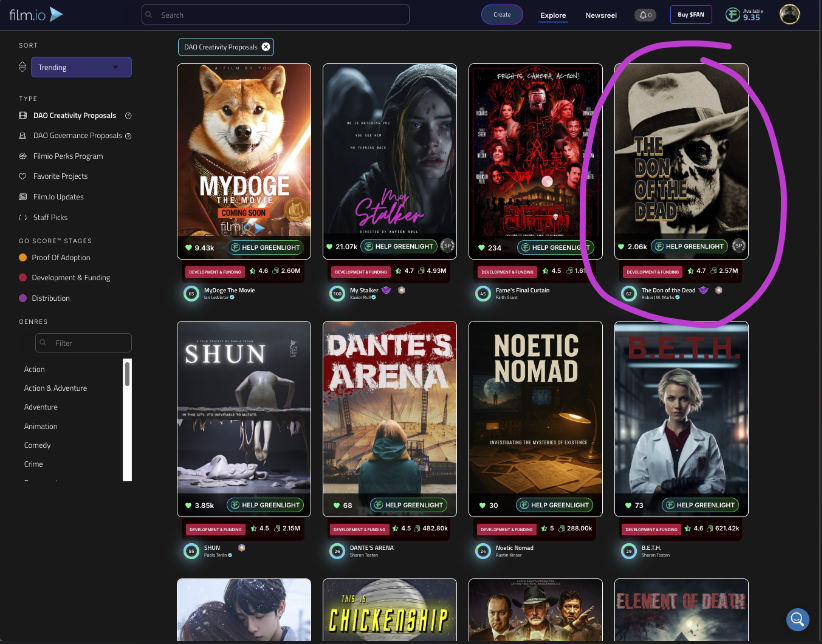This screenshot has width=822, height=644.
Task: Open the Newsreel tab
Action: coord(601,15)
